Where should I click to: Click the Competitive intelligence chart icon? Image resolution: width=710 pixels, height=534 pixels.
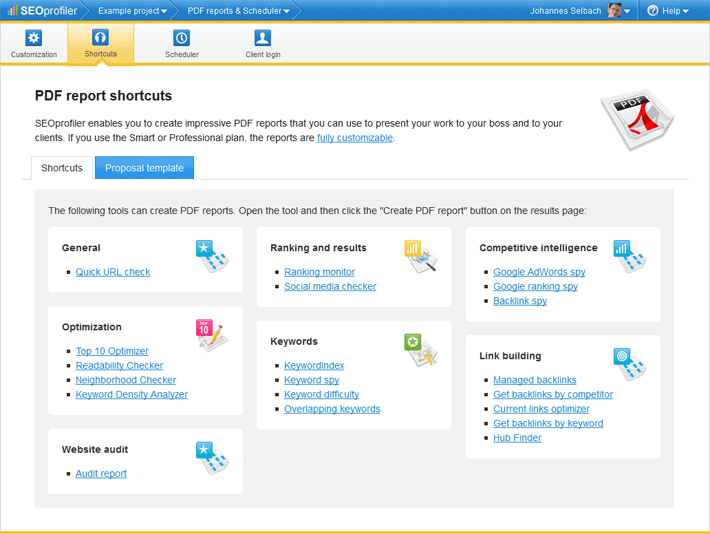point(630,256)
